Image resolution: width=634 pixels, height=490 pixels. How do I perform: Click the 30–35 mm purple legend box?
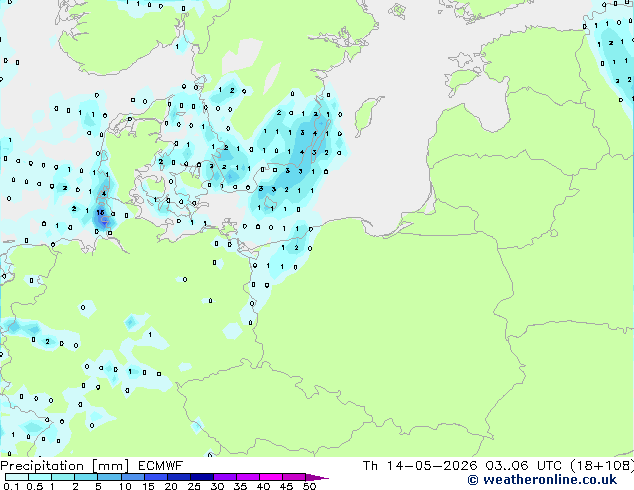(x=225, y=477)
